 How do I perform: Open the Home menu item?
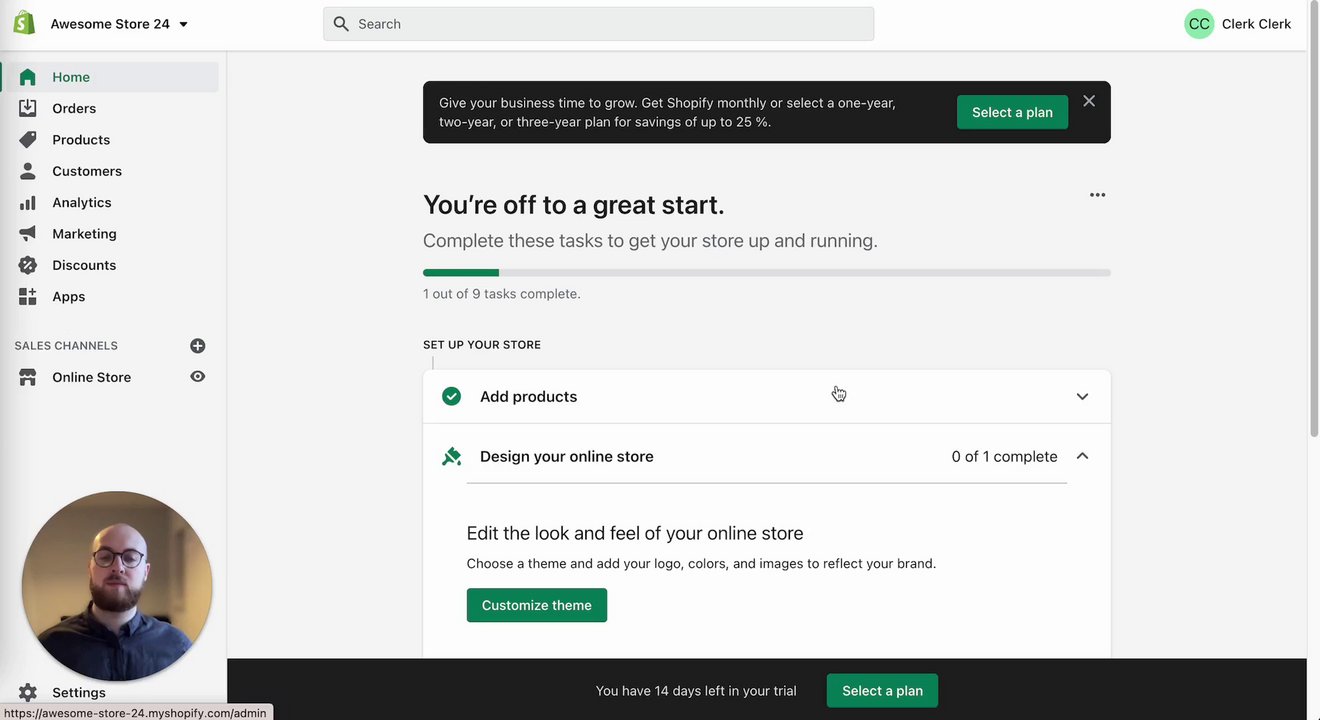tap(71, 77)
